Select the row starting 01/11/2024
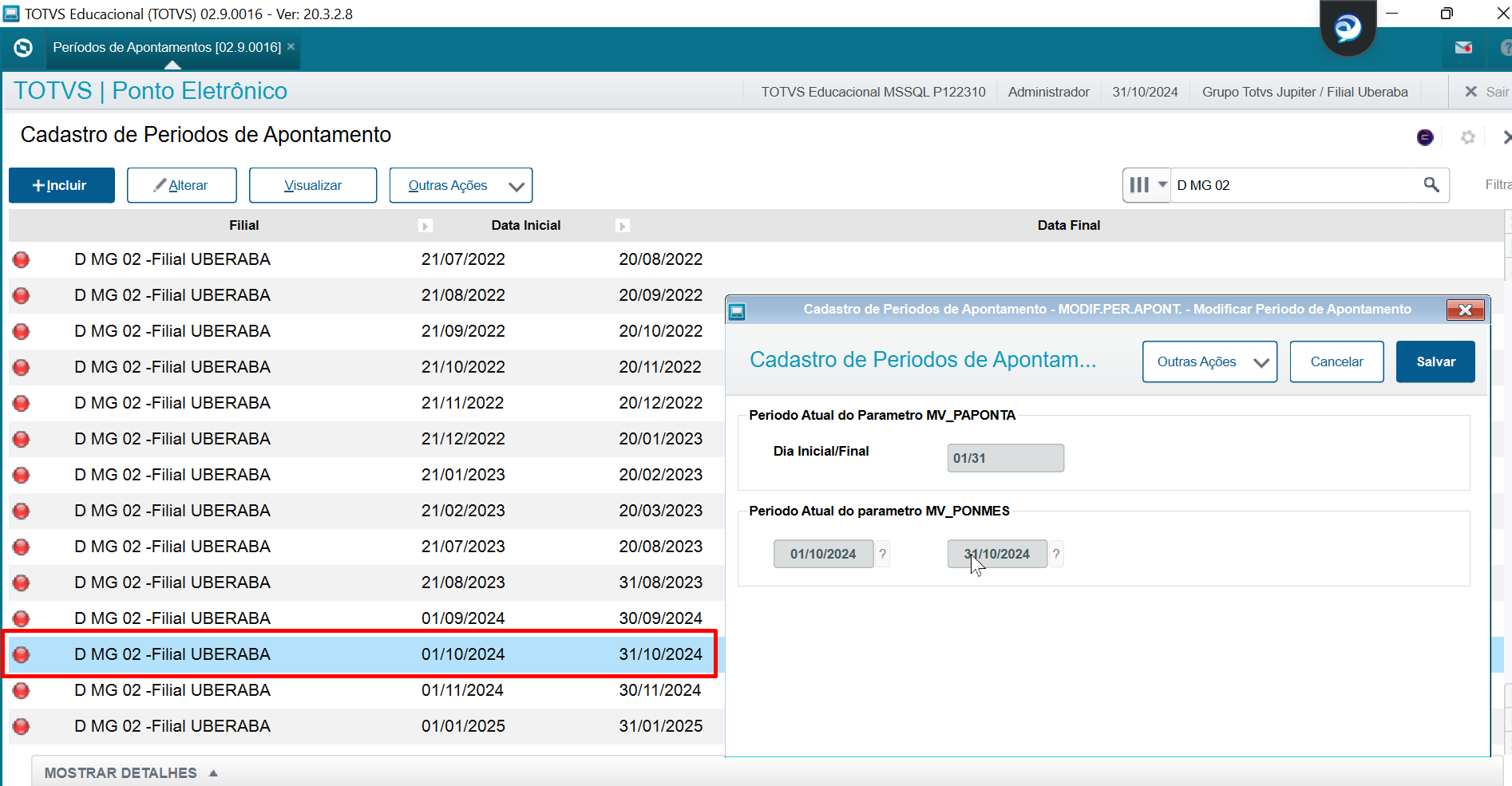1512x786 pixels. pyautogui.click(x=366, y=690)
